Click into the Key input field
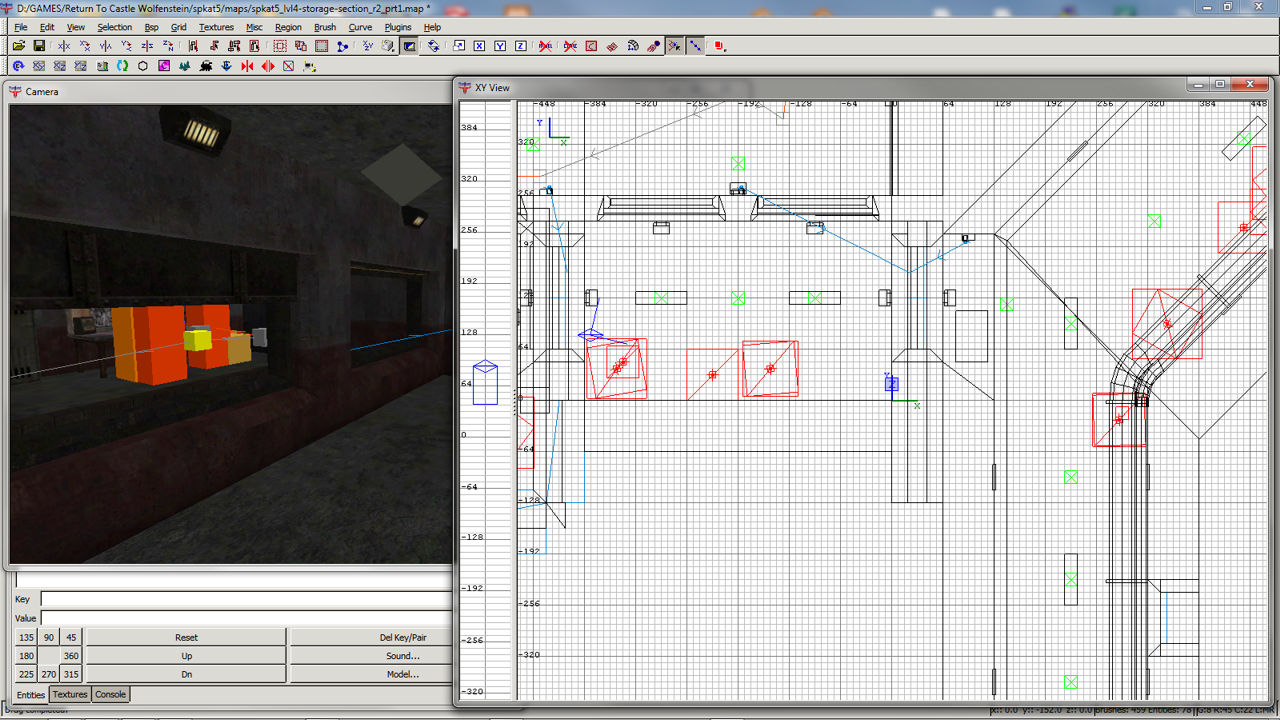The image size is (1280, 720). click(x=245, y=599)
